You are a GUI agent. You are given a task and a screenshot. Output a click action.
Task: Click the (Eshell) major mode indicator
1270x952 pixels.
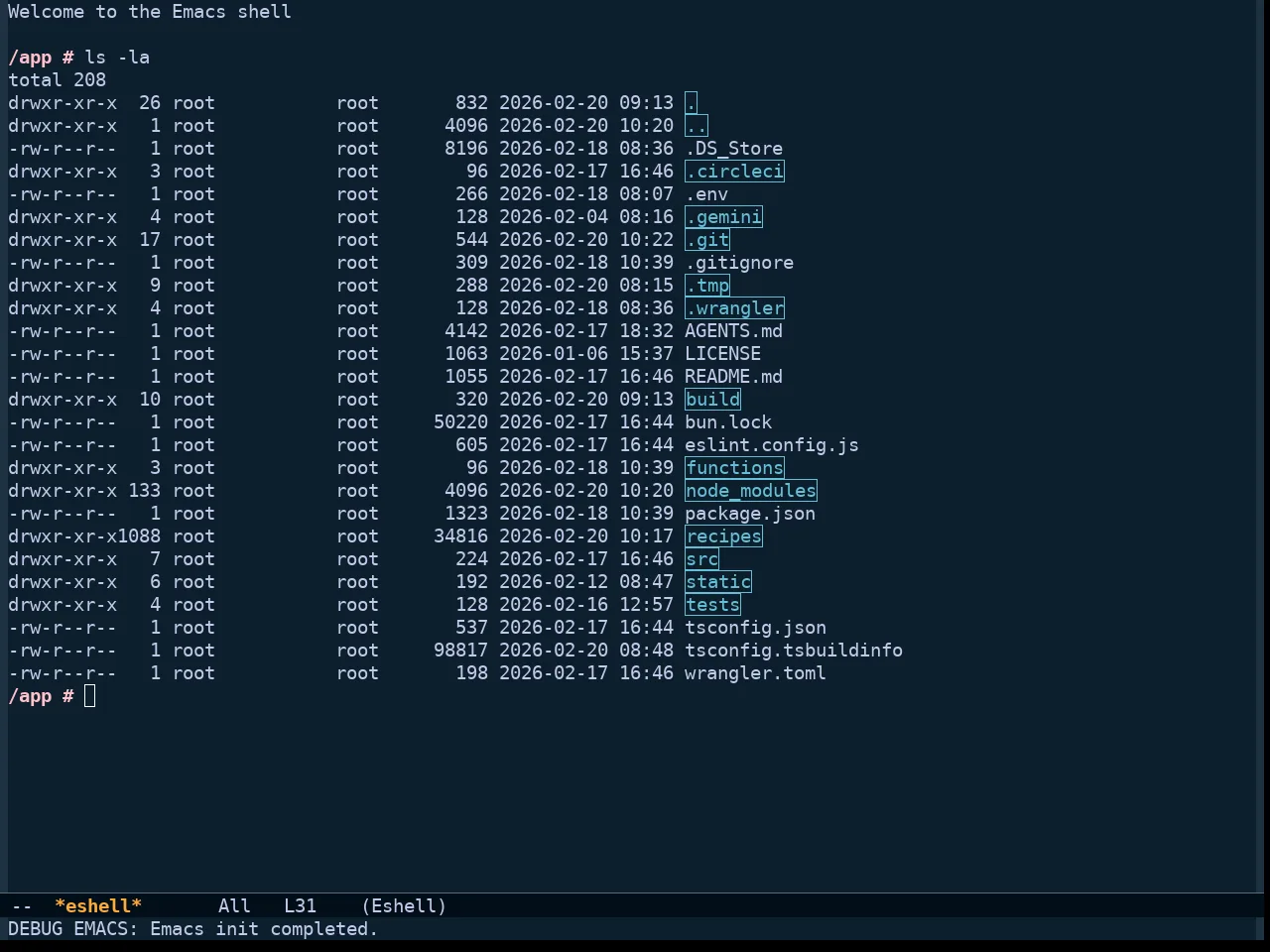pos(404,906)
